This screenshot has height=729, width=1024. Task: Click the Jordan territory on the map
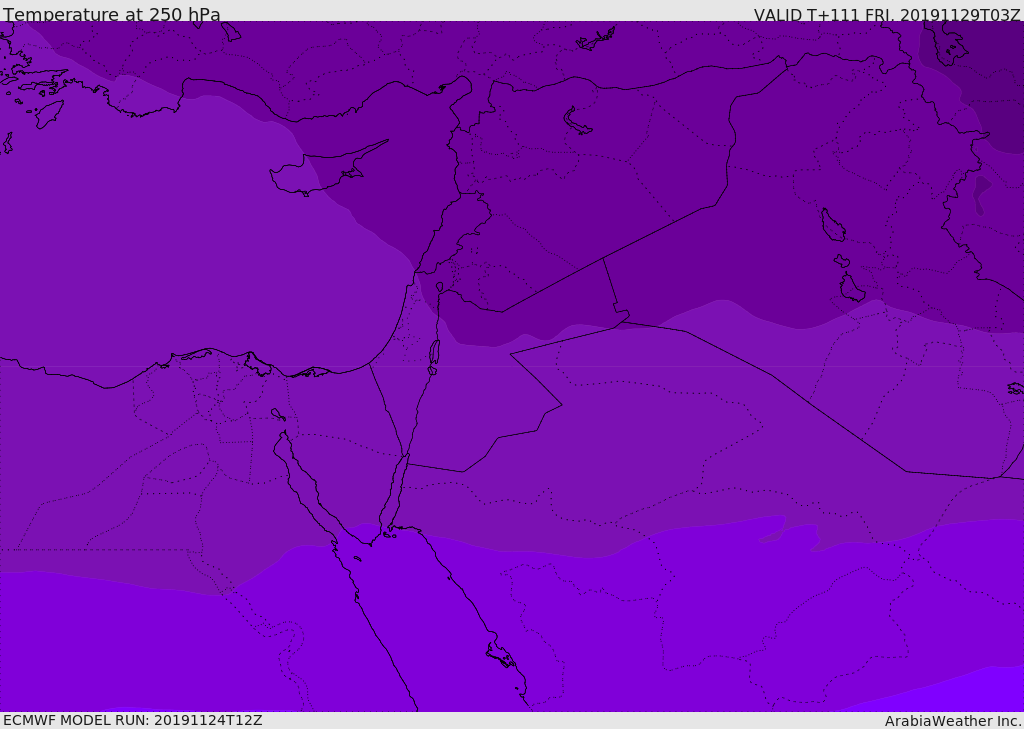pyautogui.click(x=483, y=392)
